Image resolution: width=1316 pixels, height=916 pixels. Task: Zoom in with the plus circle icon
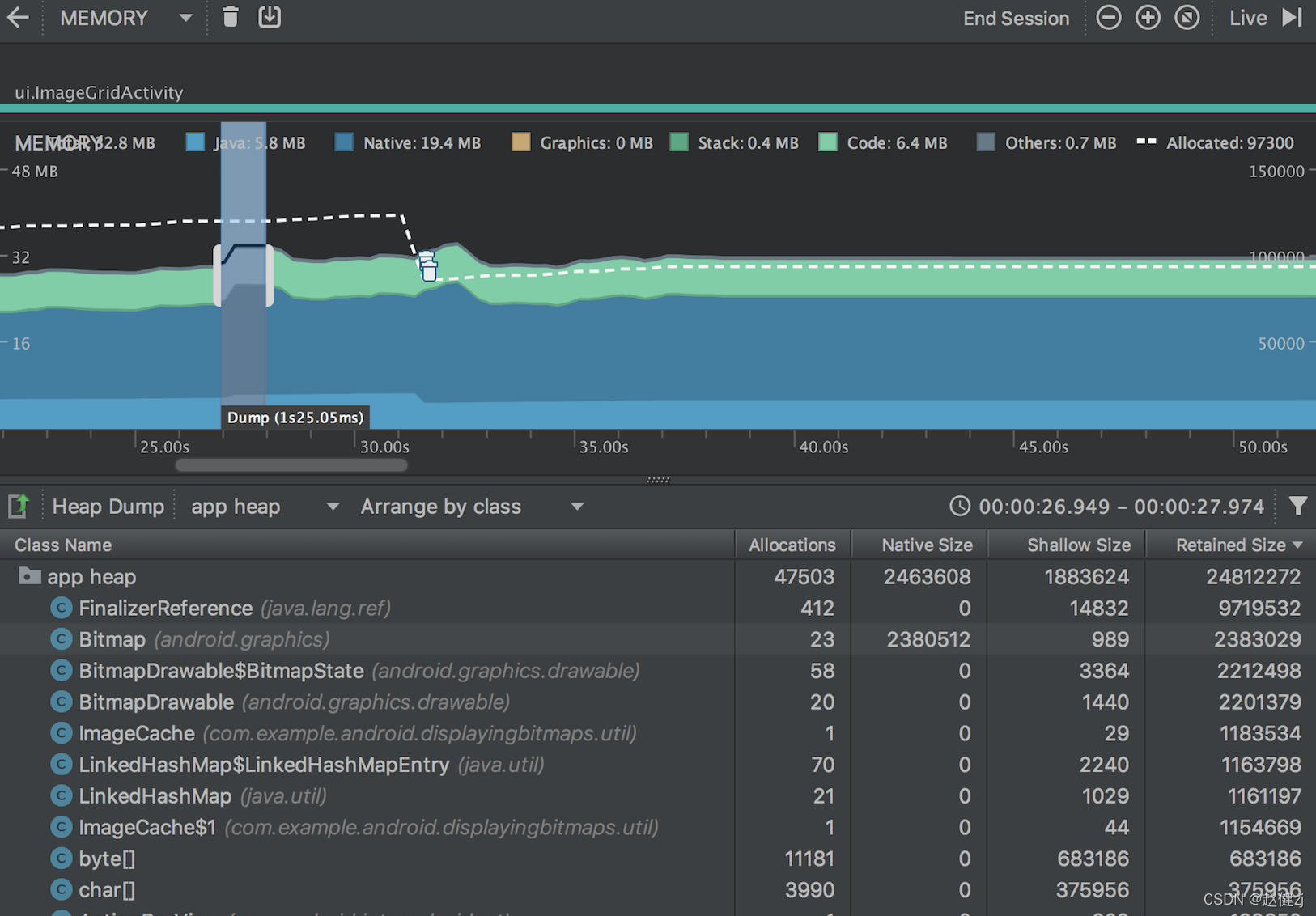(1148, 18)
